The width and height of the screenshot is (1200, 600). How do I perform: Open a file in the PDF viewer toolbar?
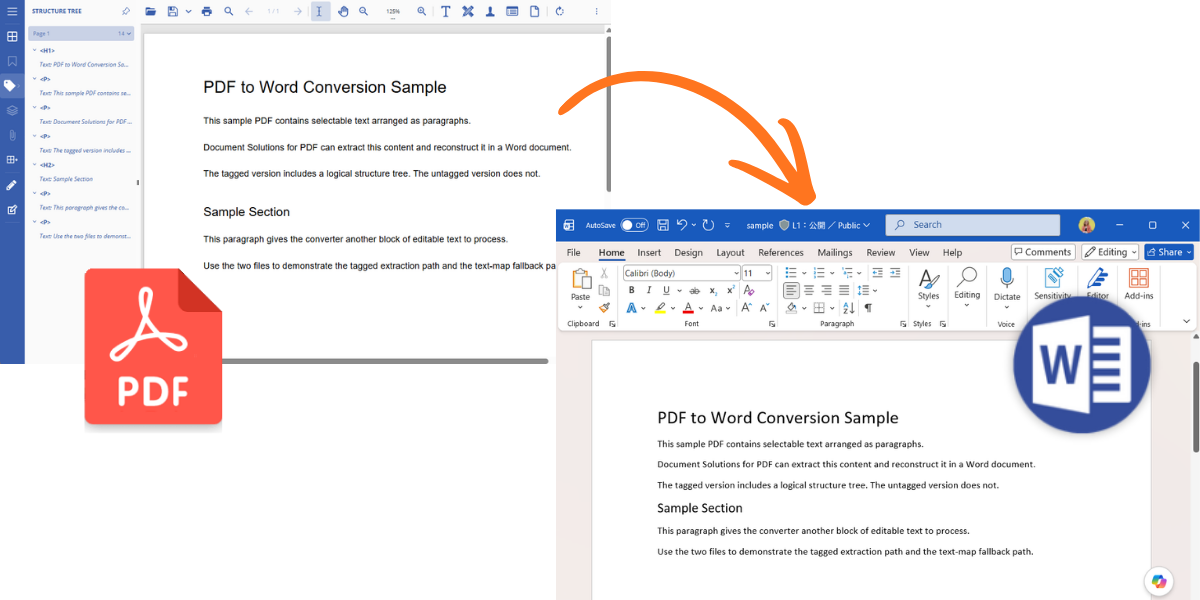(151, 11)
